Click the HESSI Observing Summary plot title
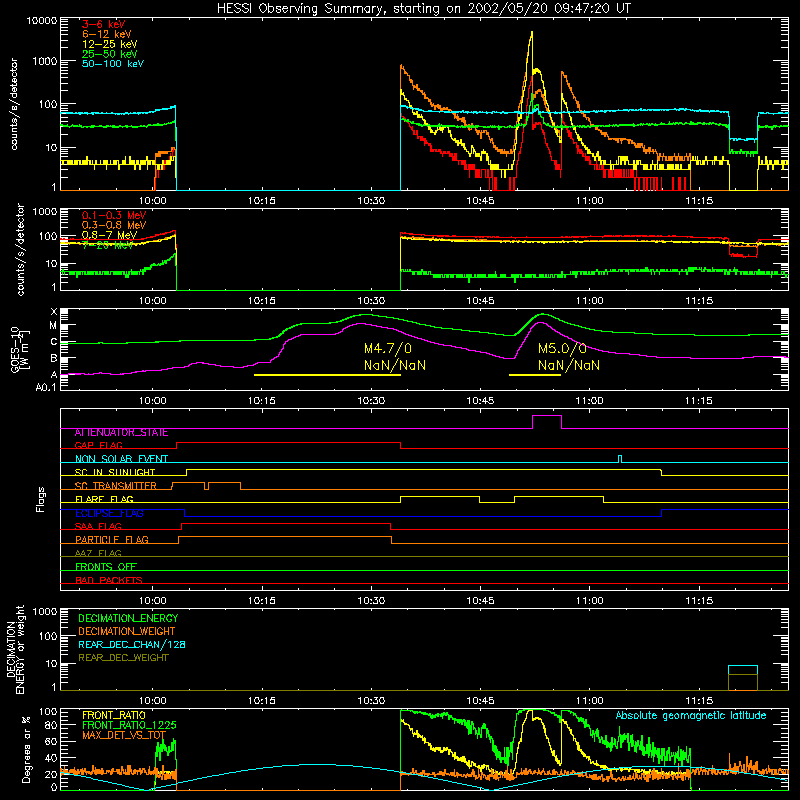Image resolution: width=800 pixels, height=800 pixels. click(x=424, y=8)
